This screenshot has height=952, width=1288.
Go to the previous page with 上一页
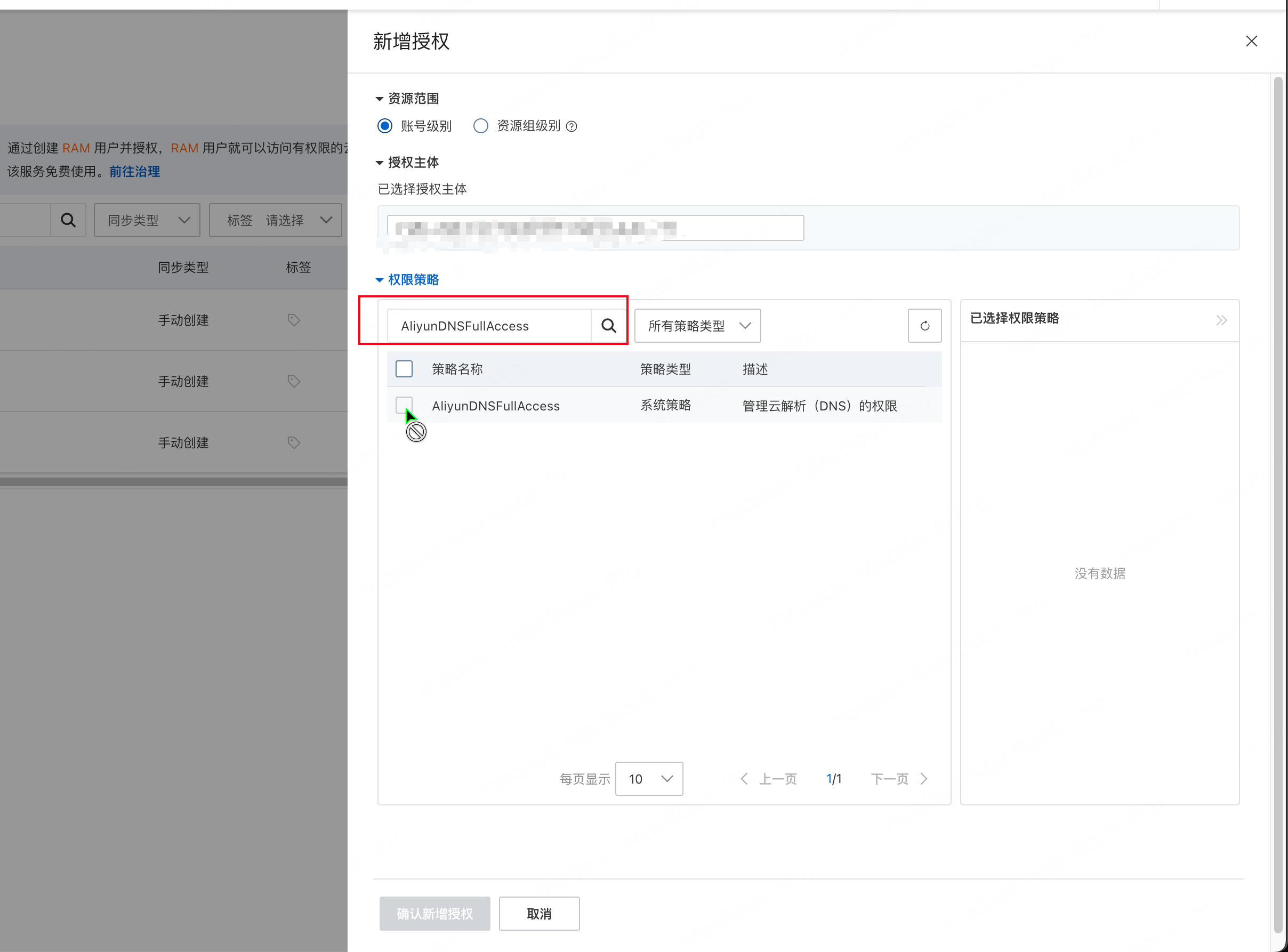(x=769, y=779)
